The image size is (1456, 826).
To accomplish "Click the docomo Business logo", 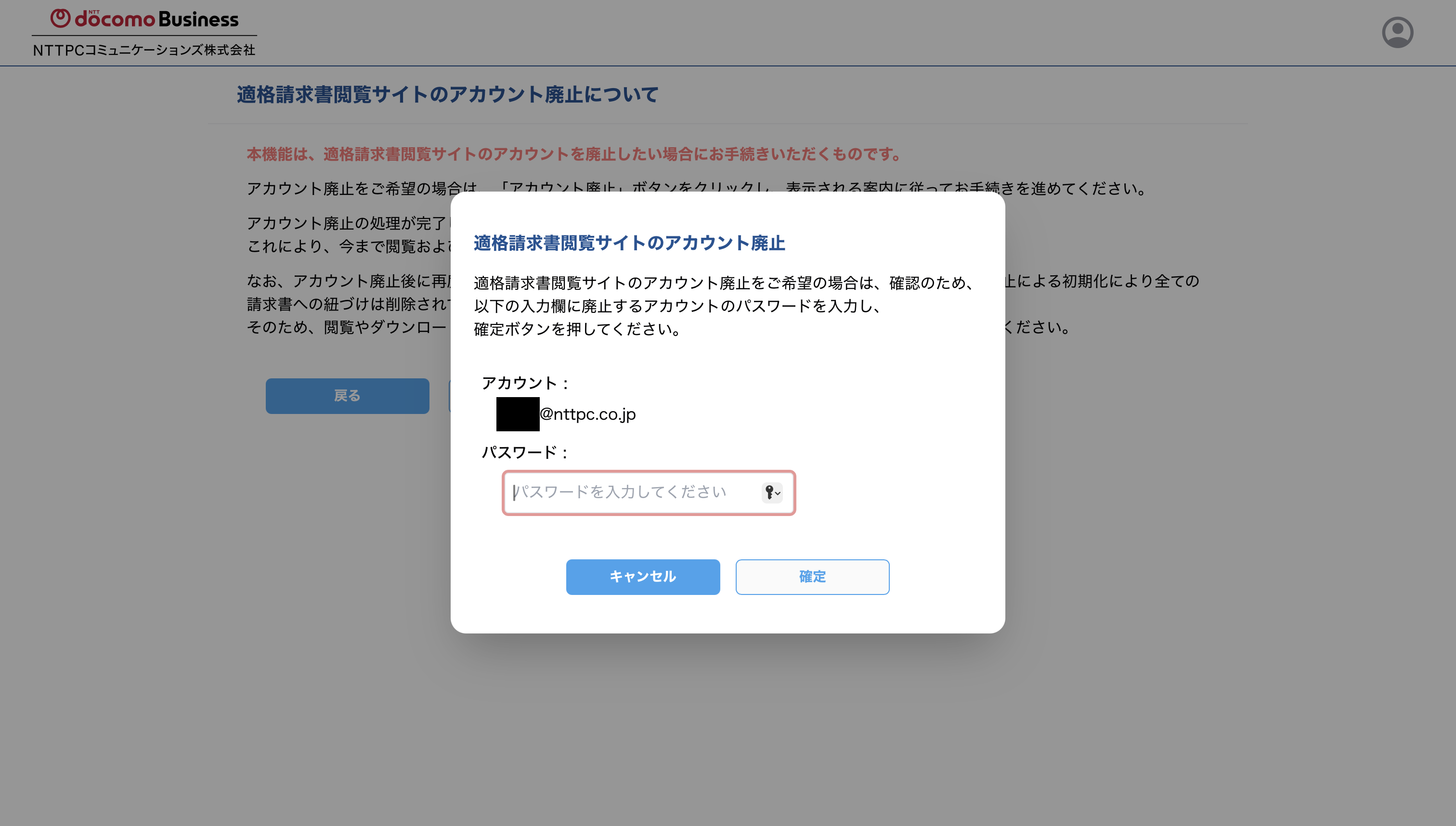I will pos(145,19).
